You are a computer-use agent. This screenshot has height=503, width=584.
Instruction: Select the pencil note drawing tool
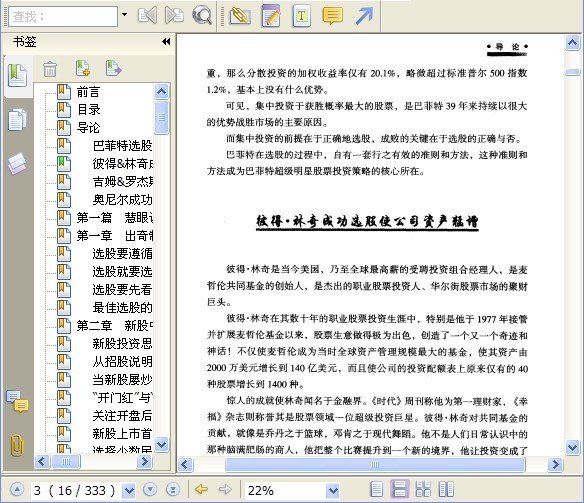271,16
